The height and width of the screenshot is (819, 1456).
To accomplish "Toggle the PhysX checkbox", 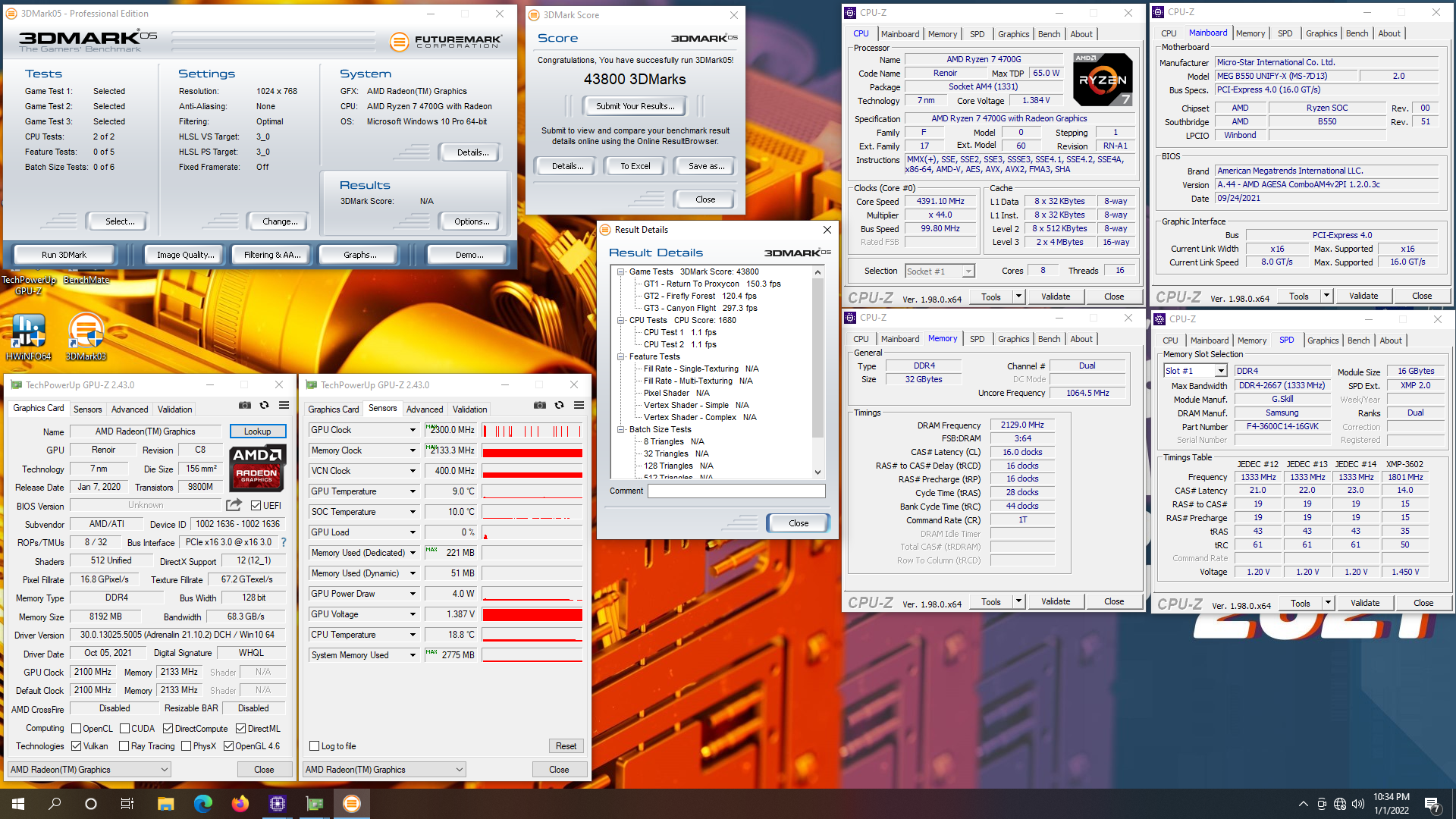I will click(x=186, y=746).
